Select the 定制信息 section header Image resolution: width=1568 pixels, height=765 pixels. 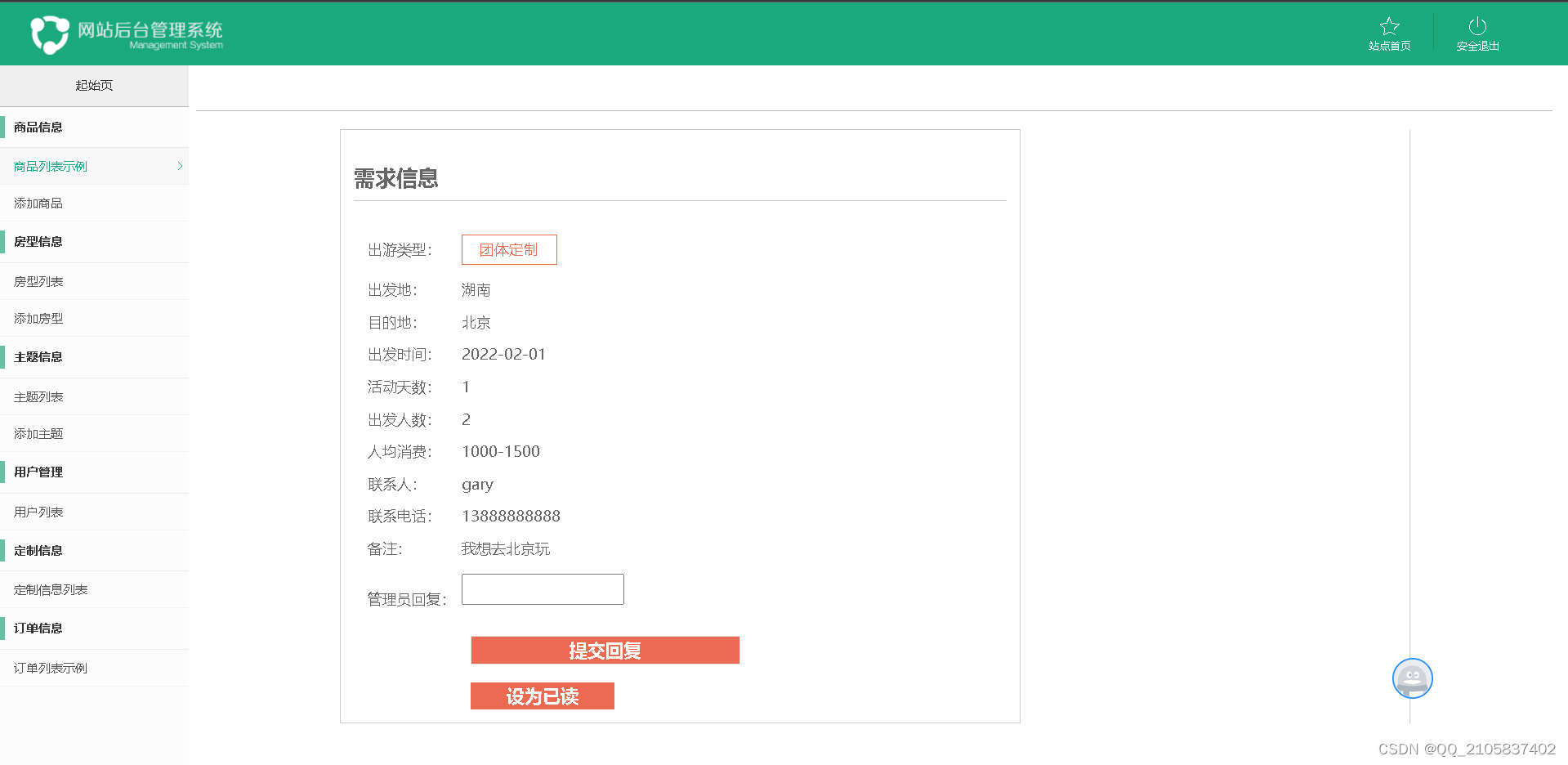point(38,551)
